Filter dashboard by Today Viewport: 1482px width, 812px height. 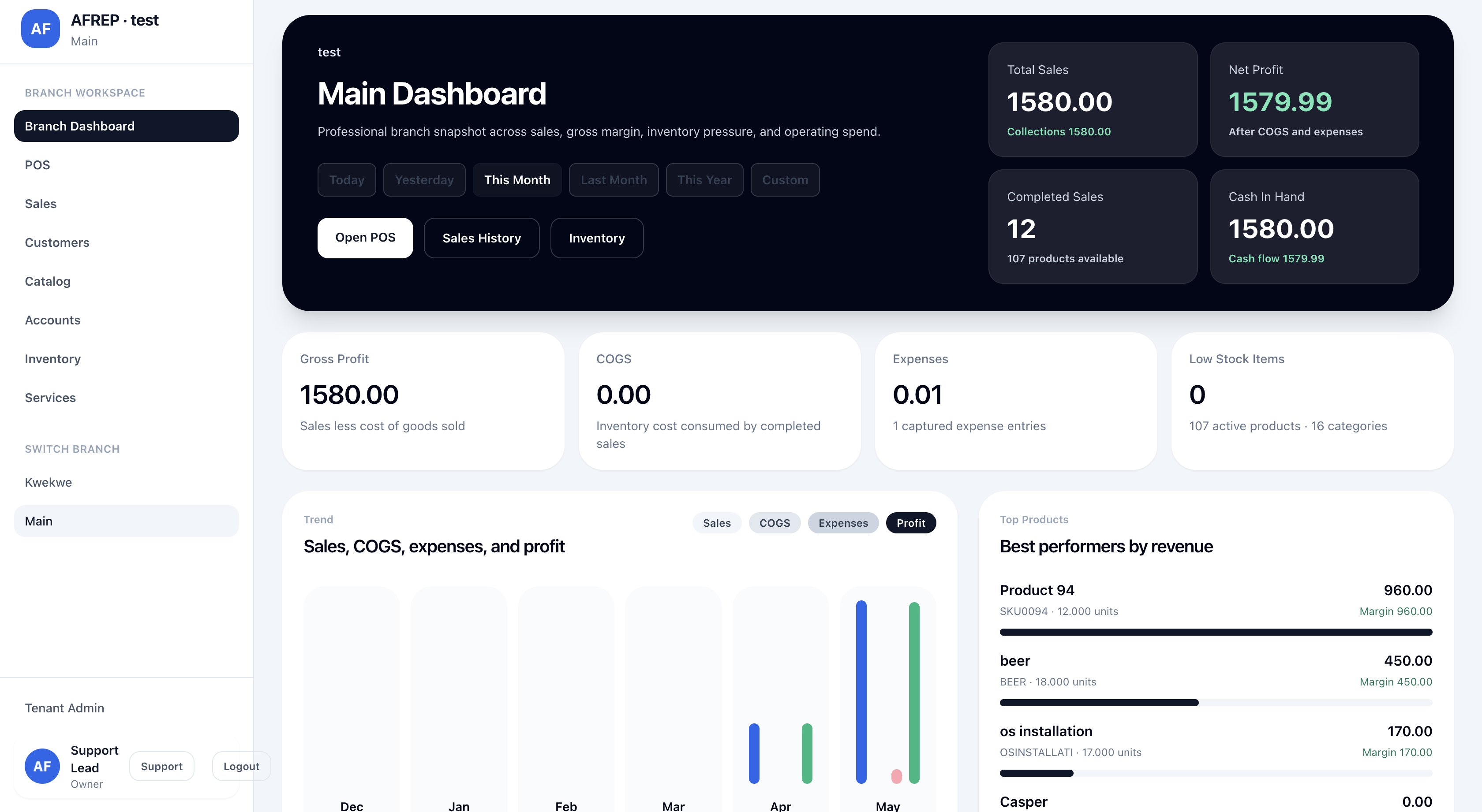coord(346,180)
